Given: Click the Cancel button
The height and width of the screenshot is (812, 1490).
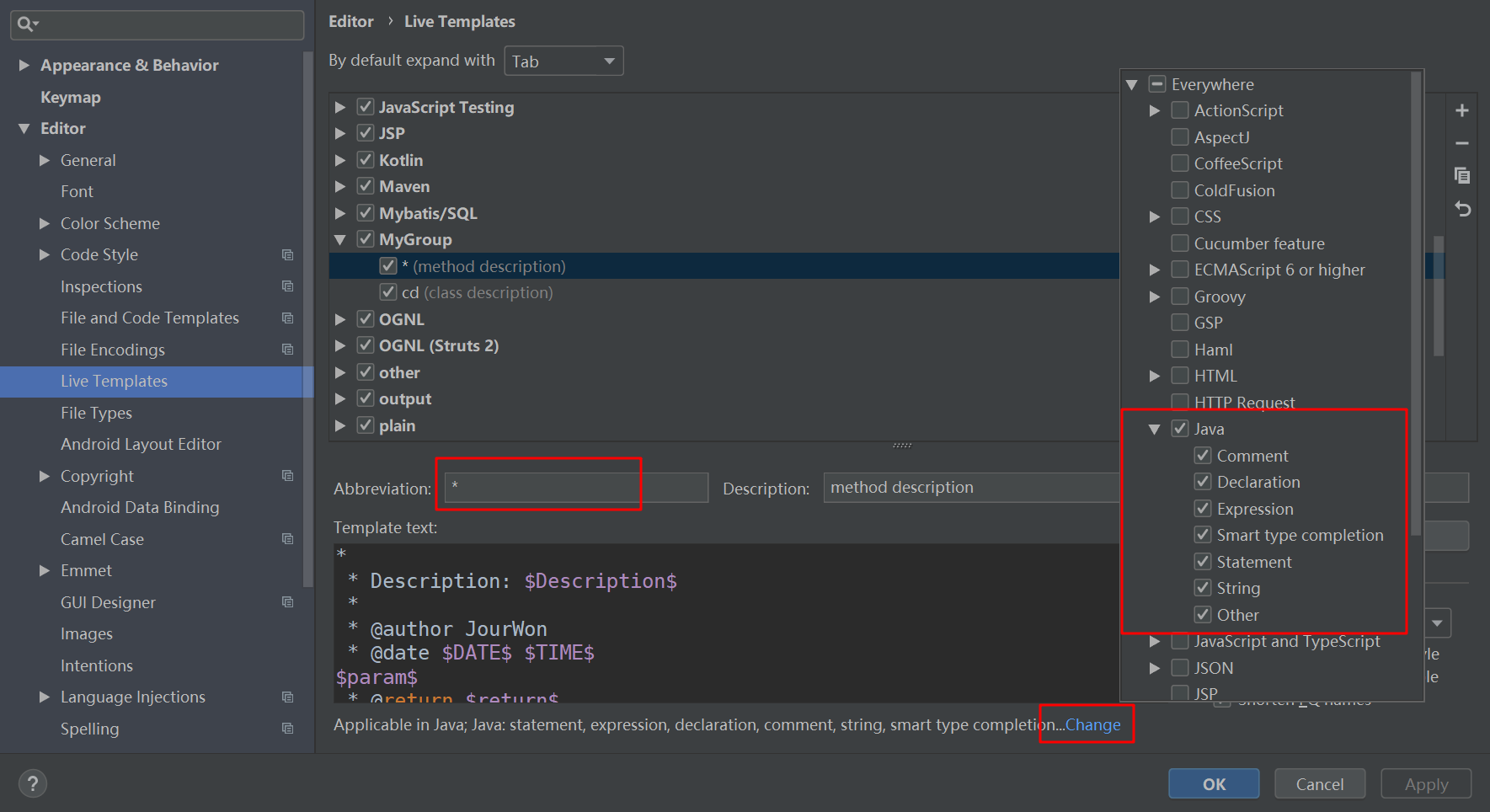Looking at the screenshot, I should [x=1320, y=783].
